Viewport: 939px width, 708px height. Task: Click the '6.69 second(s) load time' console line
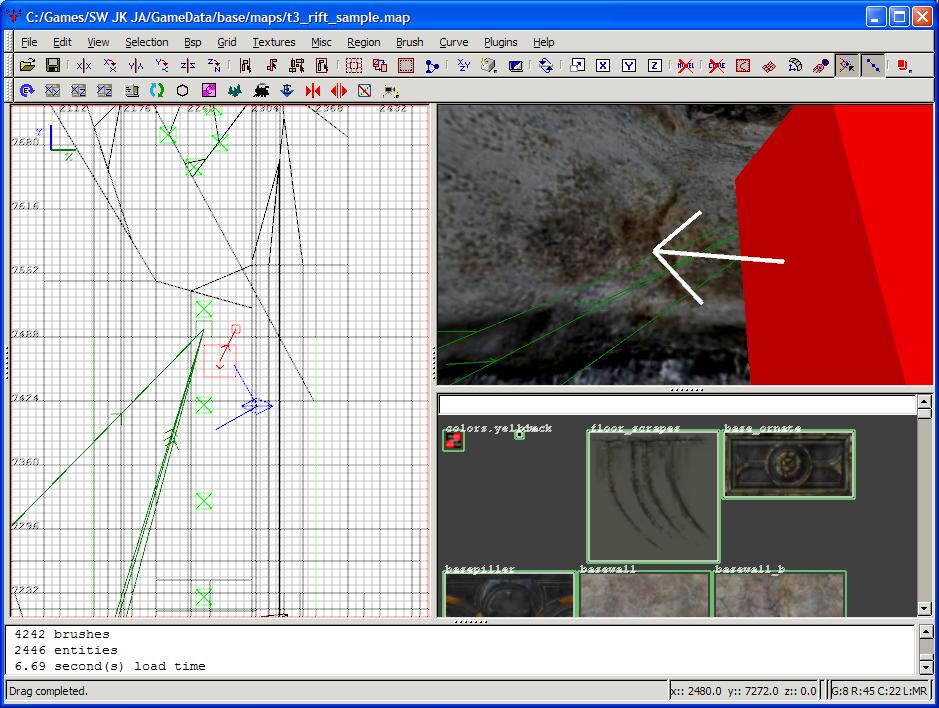110,666
